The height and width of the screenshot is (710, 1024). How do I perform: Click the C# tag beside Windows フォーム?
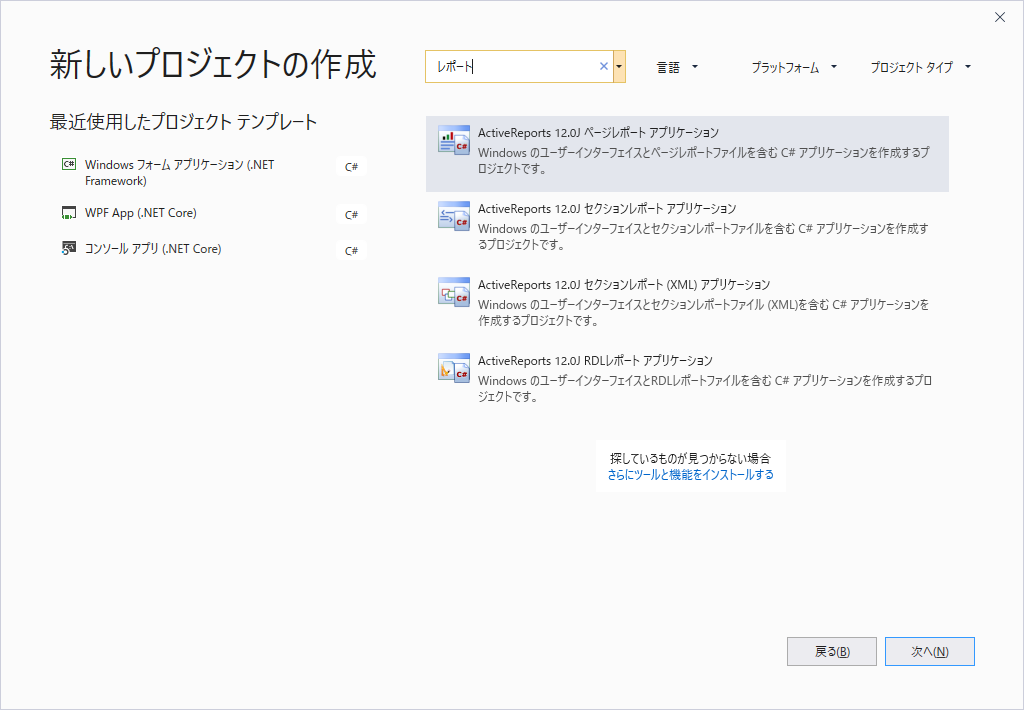pos(351,167)
